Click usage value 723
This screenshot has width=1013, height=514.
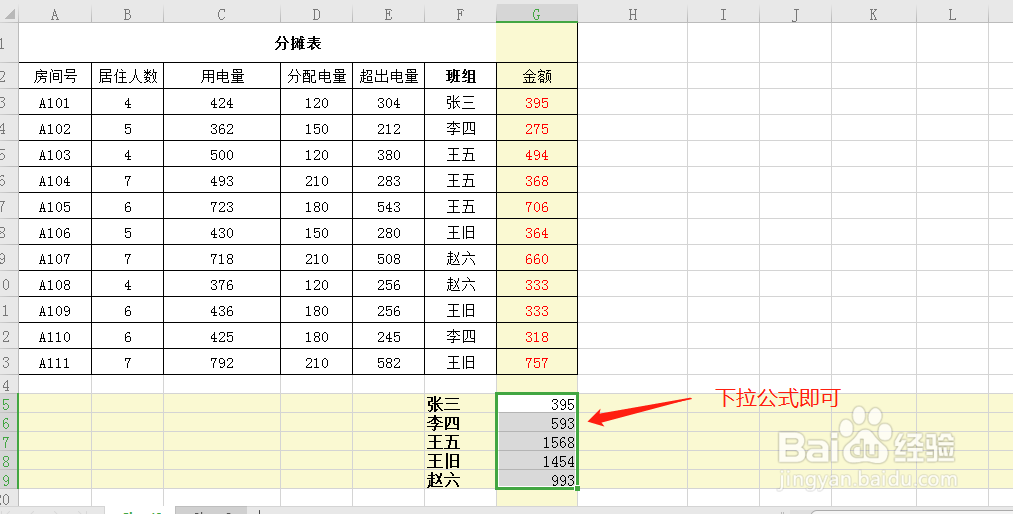222,207
